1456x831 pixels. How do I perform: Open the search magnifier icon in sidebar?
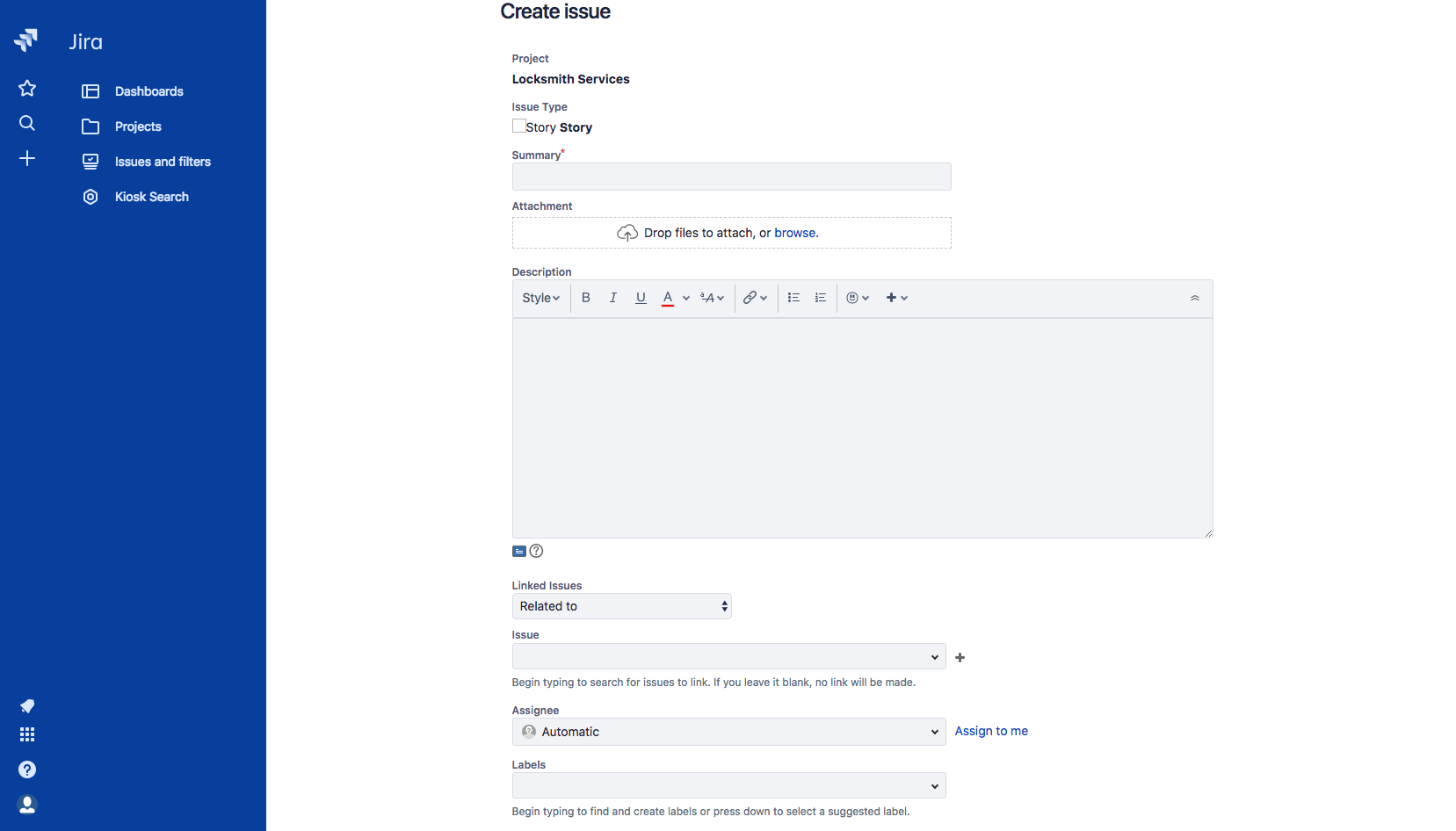tap(27, 123)
